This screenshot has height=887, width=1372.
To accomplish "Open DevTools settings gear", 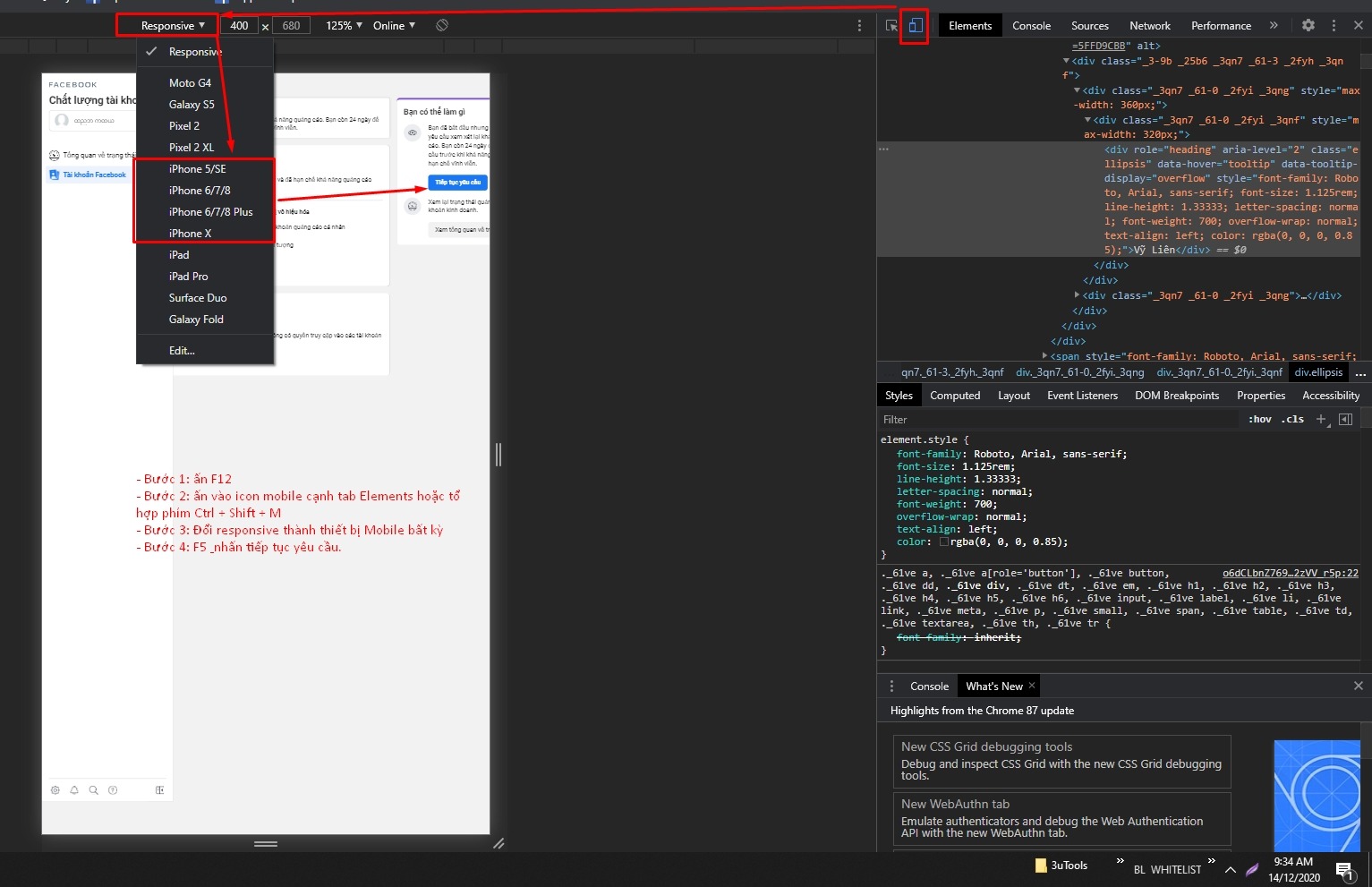I will coord(1308,26).
